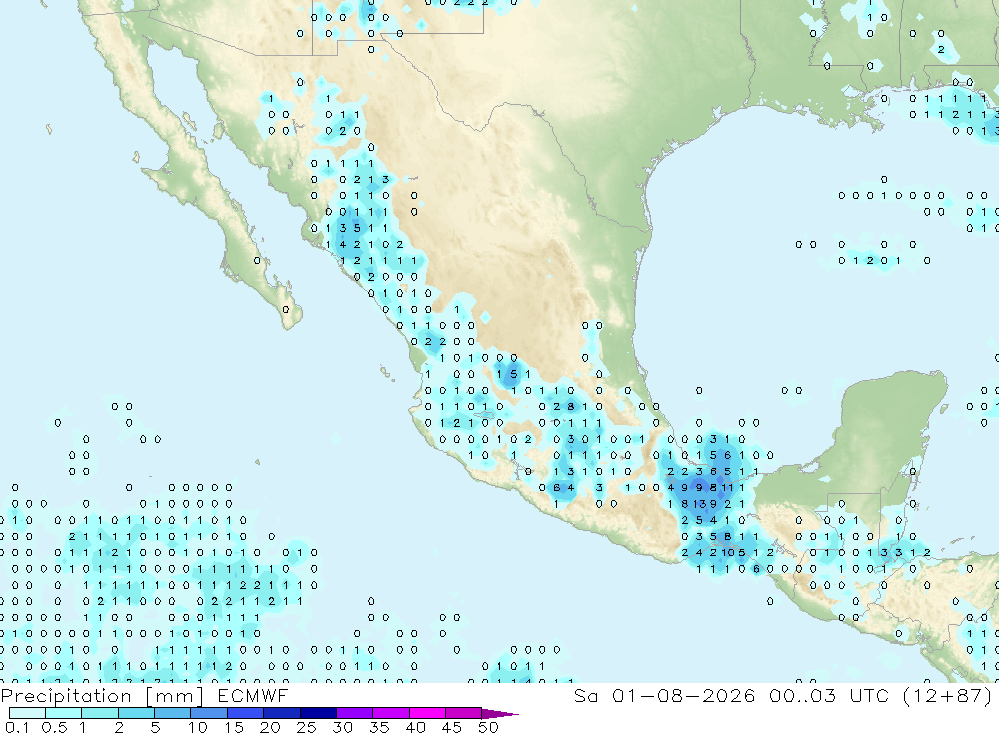Click the 40–45 mm magenta legend swatch
Image resolution: width=1000 pixels, height=733 pixels.
coord(427,713)
